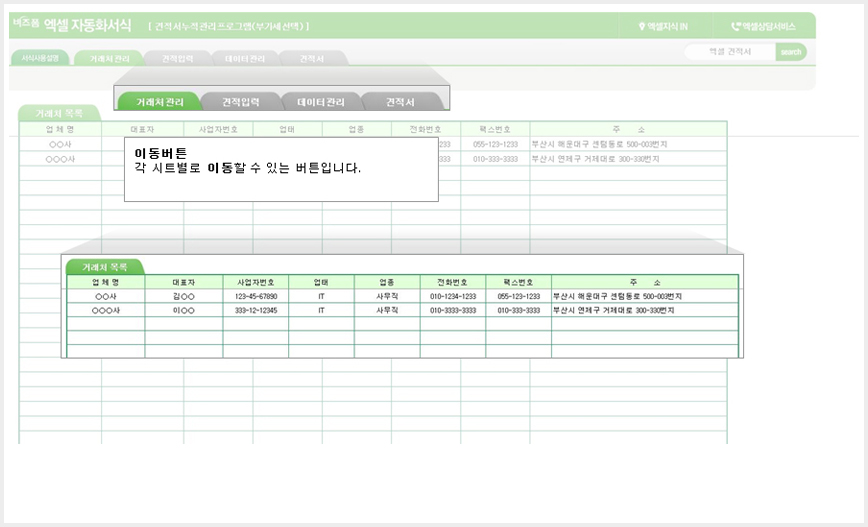
Task: Select IT cell in the 김○○ row
Action: click(321, 297)
